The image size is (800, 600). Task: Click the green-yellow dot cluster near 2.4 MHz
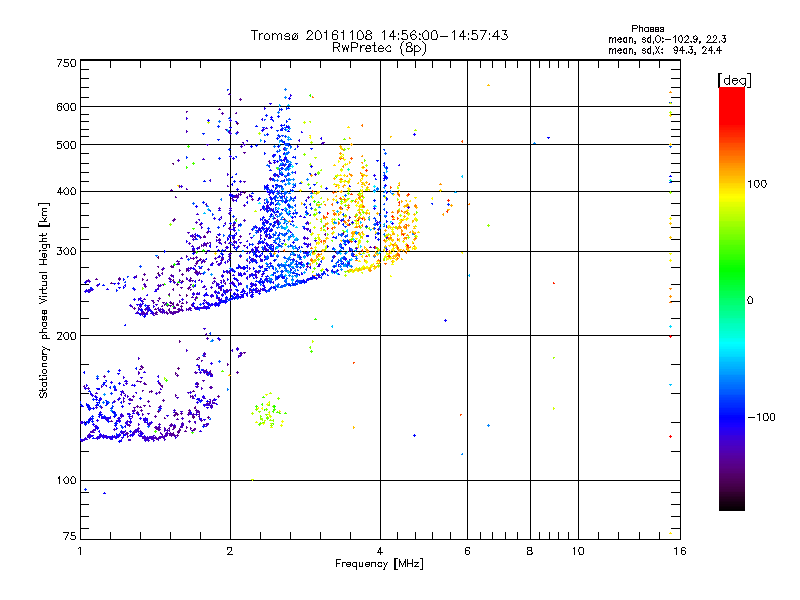pos(268,411)
